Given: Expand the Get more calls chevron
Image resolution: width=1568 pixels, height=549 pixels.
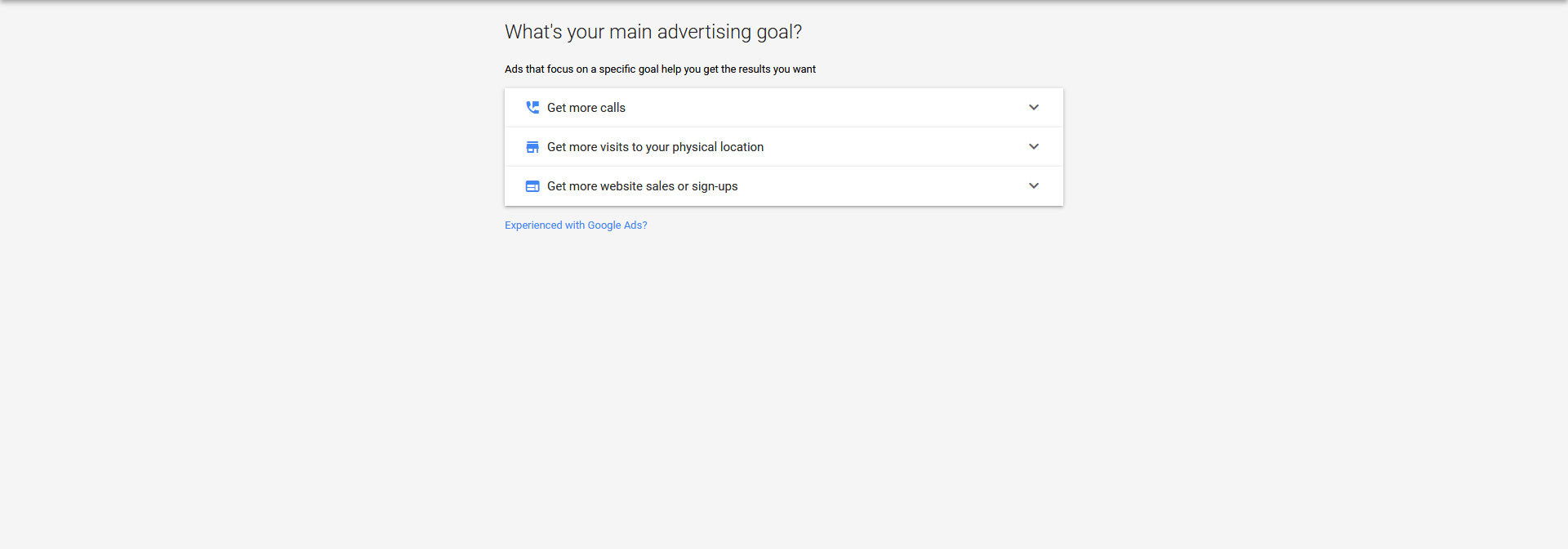Looking at the screenshot, I should (x=1034, y=107).
